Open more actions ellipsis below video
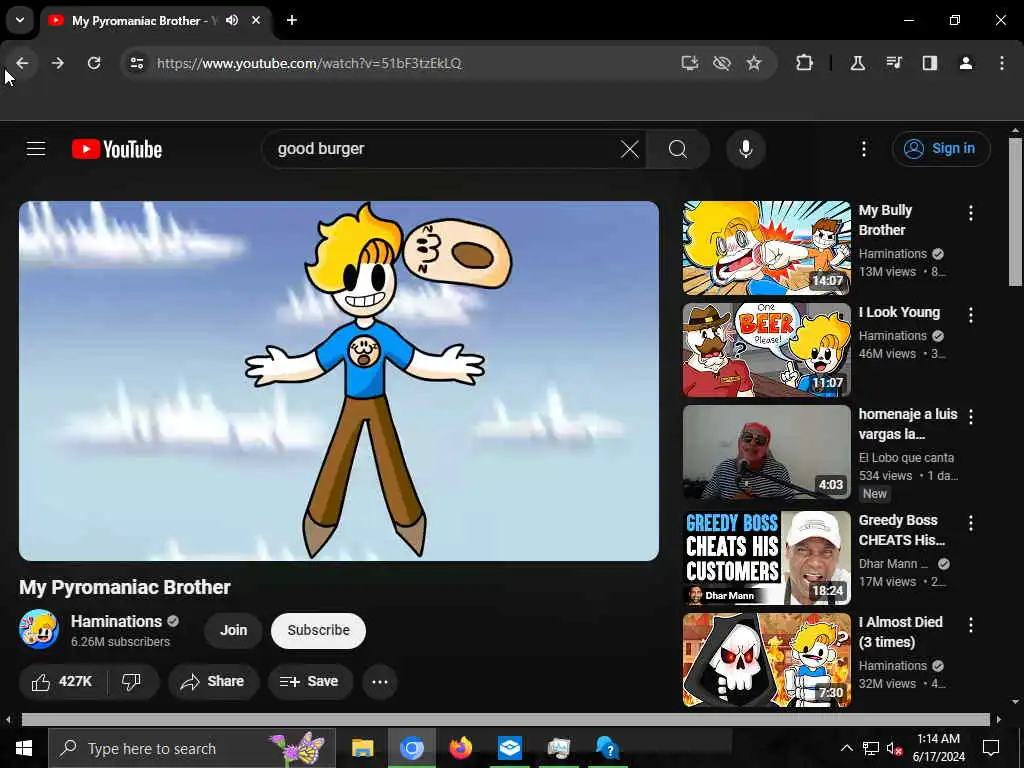Screen dimensions: 1024x768 [380, 682]
